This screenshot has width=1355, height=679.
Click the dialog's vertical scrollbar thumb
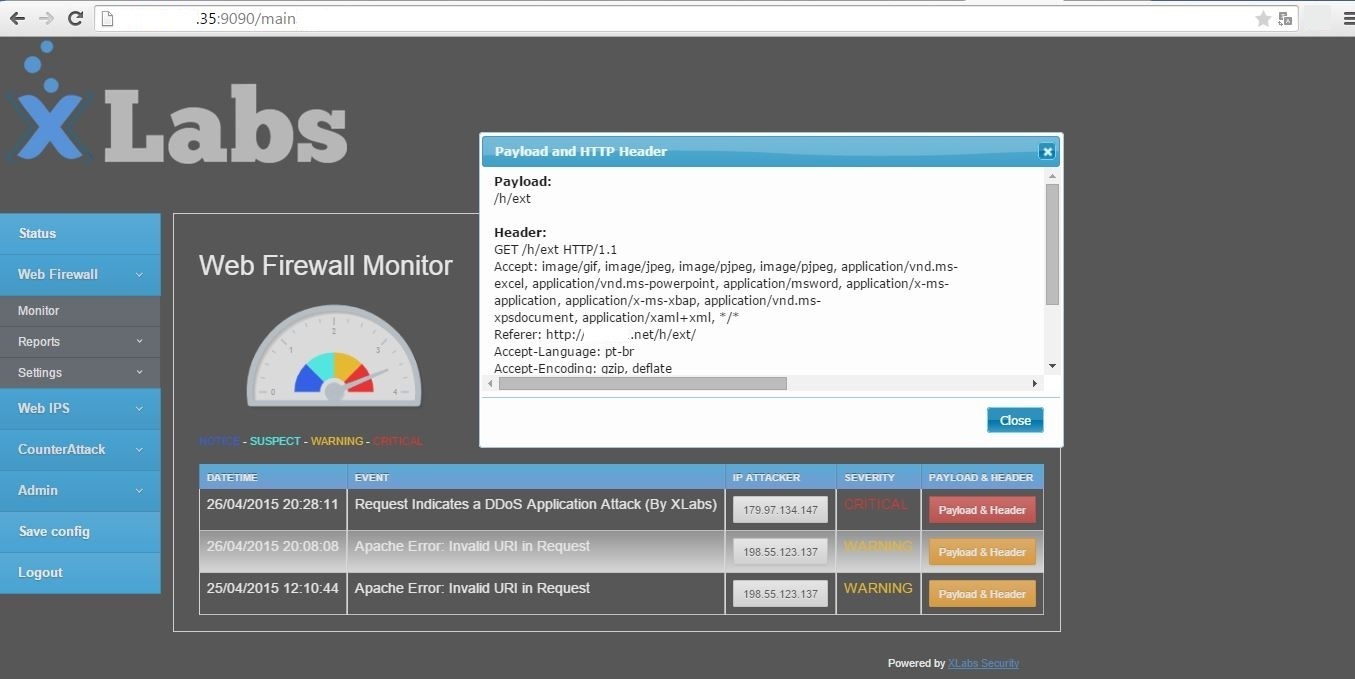click(x=1052, y=244)
